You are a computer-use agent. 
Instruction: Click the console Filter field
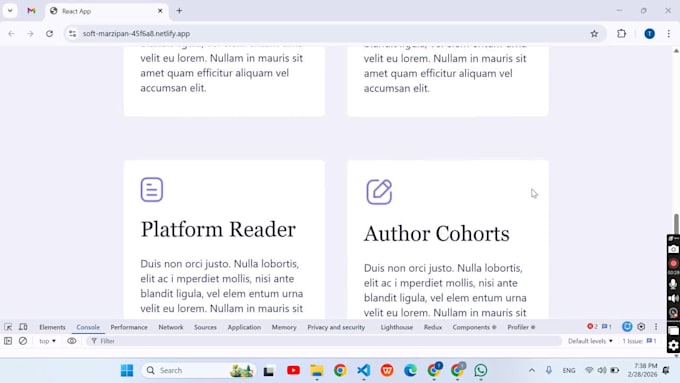click(x=325, y=341)
